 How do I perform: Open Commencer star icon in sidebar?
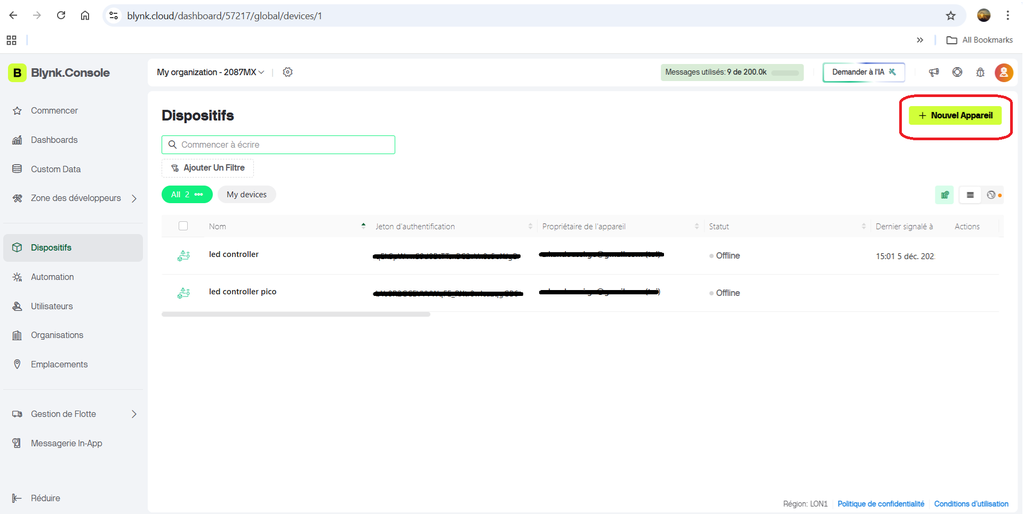pyautogui.click(x=17, y=111)
